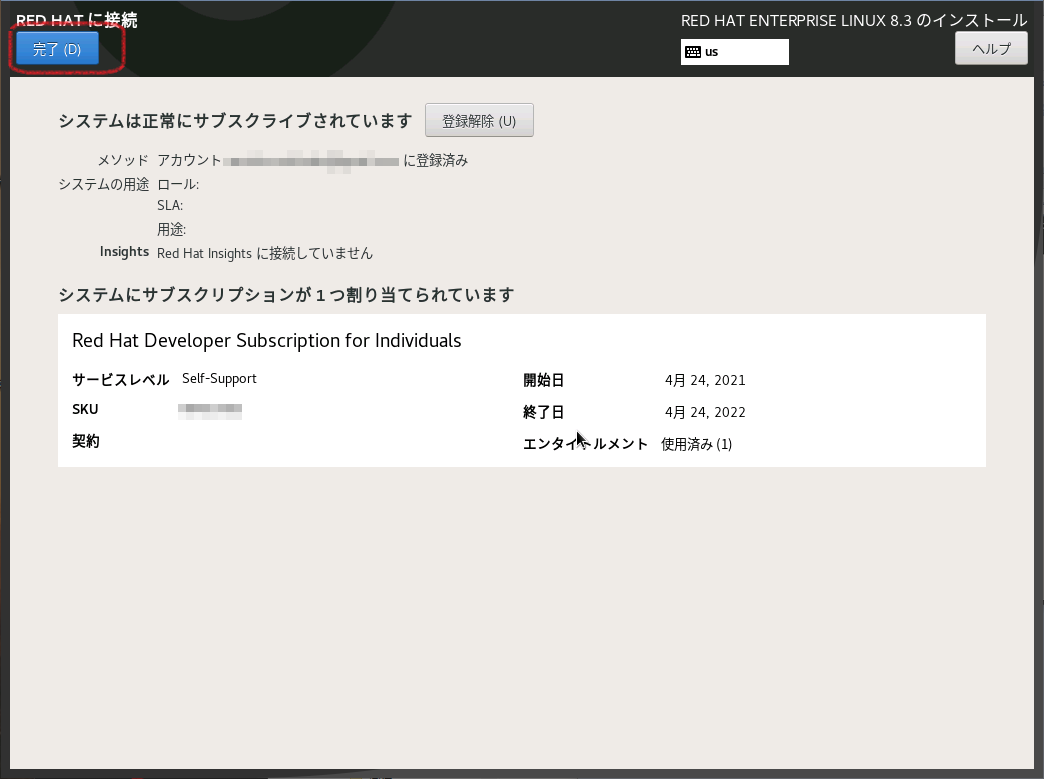Click the end date 4月 24, 2022
Screen dimensions: 1044x779
click(704, 412)
